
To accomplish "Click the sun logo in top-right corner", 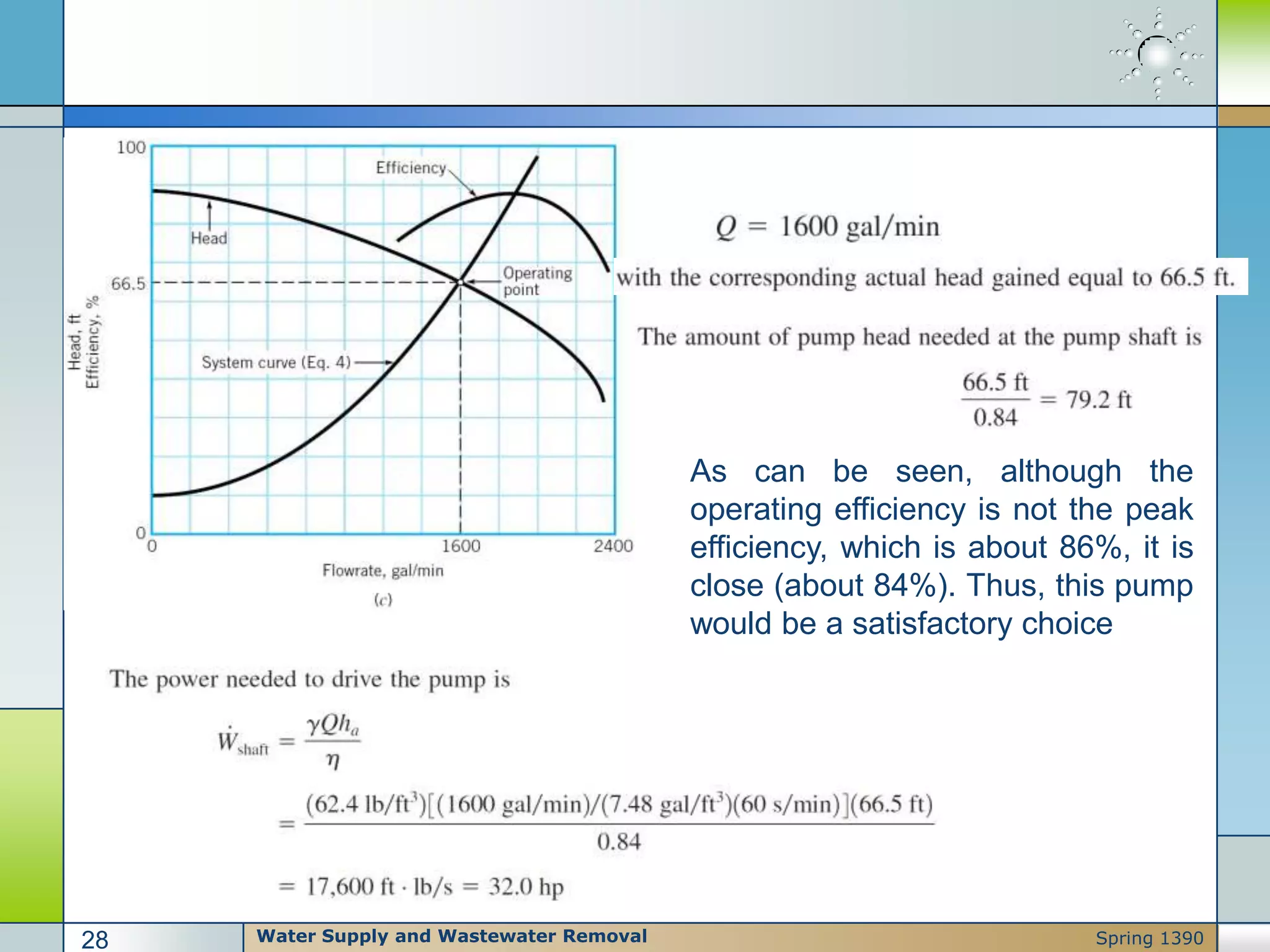I will click(1157, 54).
